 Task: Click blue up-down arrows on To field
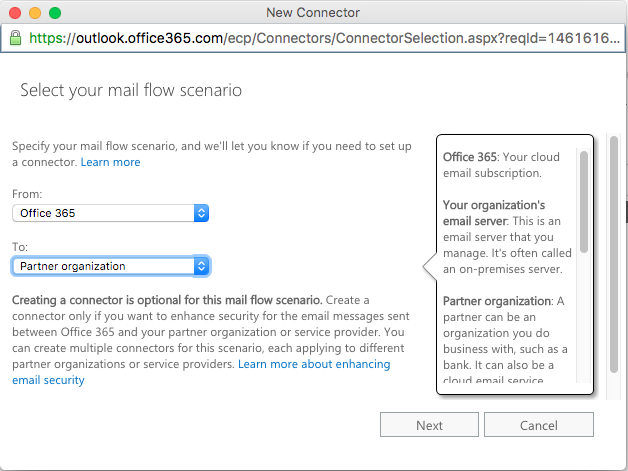(201, 266)
